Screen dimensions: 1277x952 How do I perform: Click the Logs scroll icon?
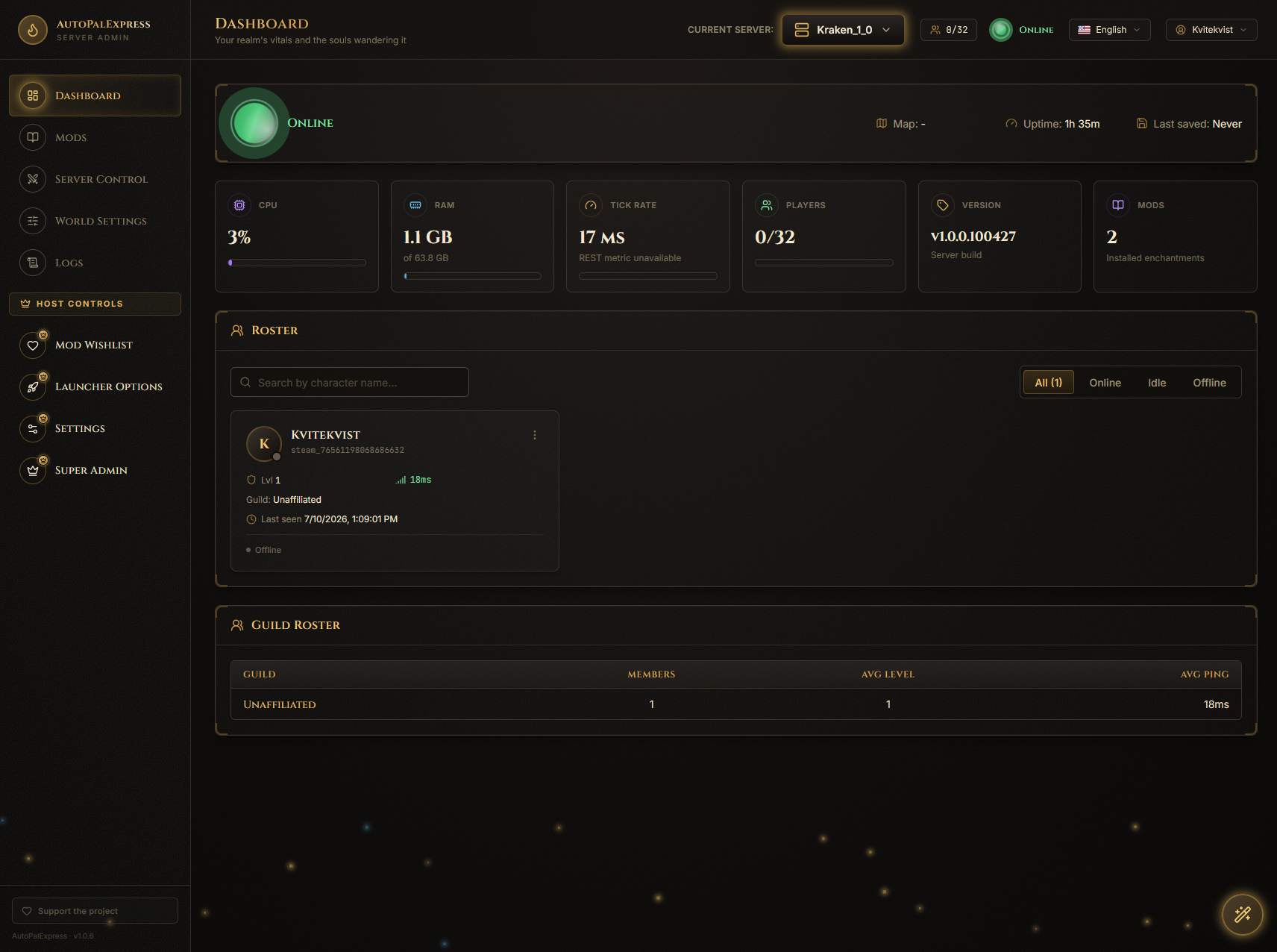point(33,263)
